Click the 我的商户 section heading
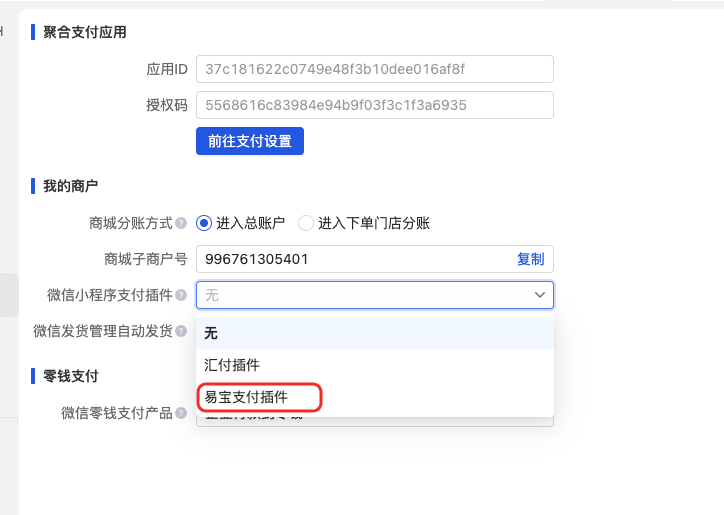The image size is (724, 515). (70, 186)
